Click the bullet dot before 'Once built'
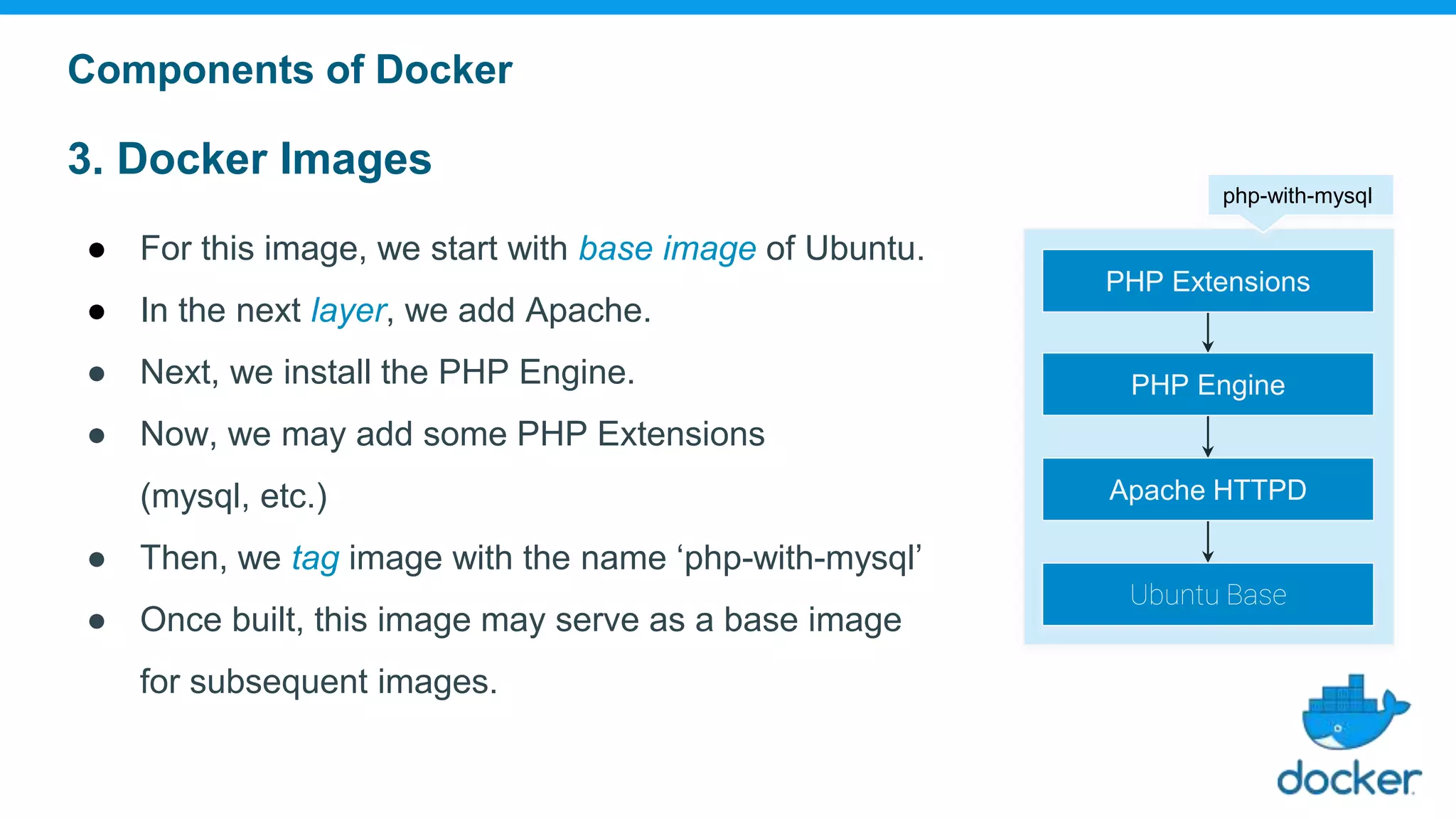The height and width of the screenshot is (819, 1456). click(x=97, y=621)
